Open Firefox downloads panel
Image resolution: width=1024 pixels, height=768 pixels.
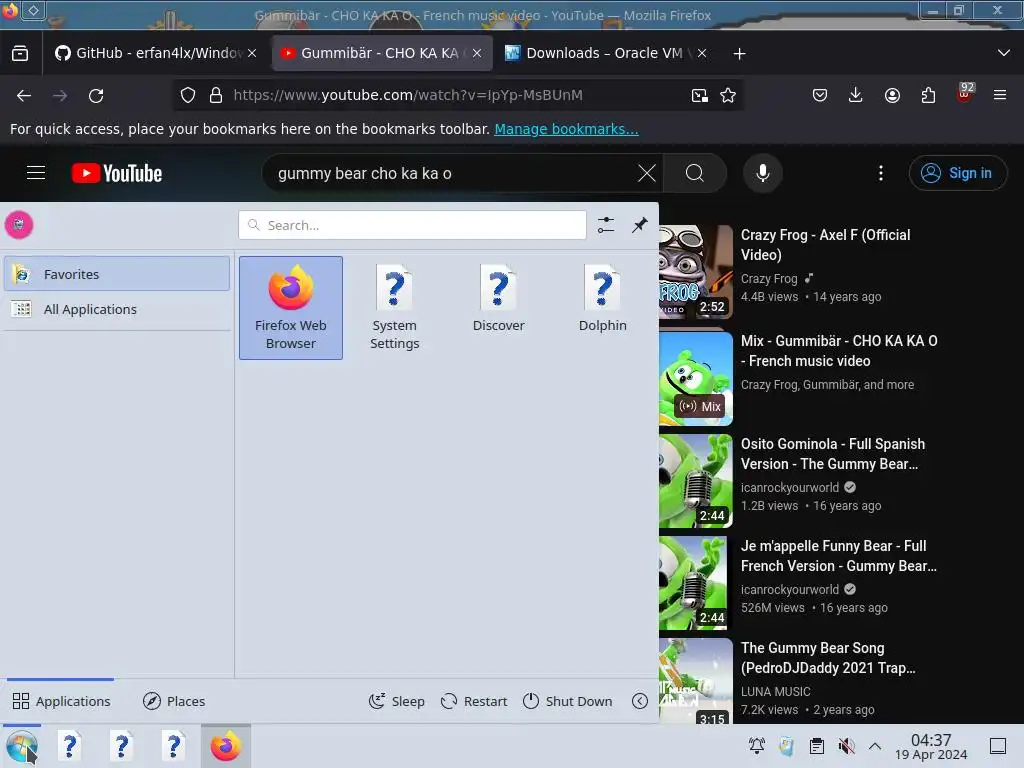pyautogui.click(x=856, y=95)
